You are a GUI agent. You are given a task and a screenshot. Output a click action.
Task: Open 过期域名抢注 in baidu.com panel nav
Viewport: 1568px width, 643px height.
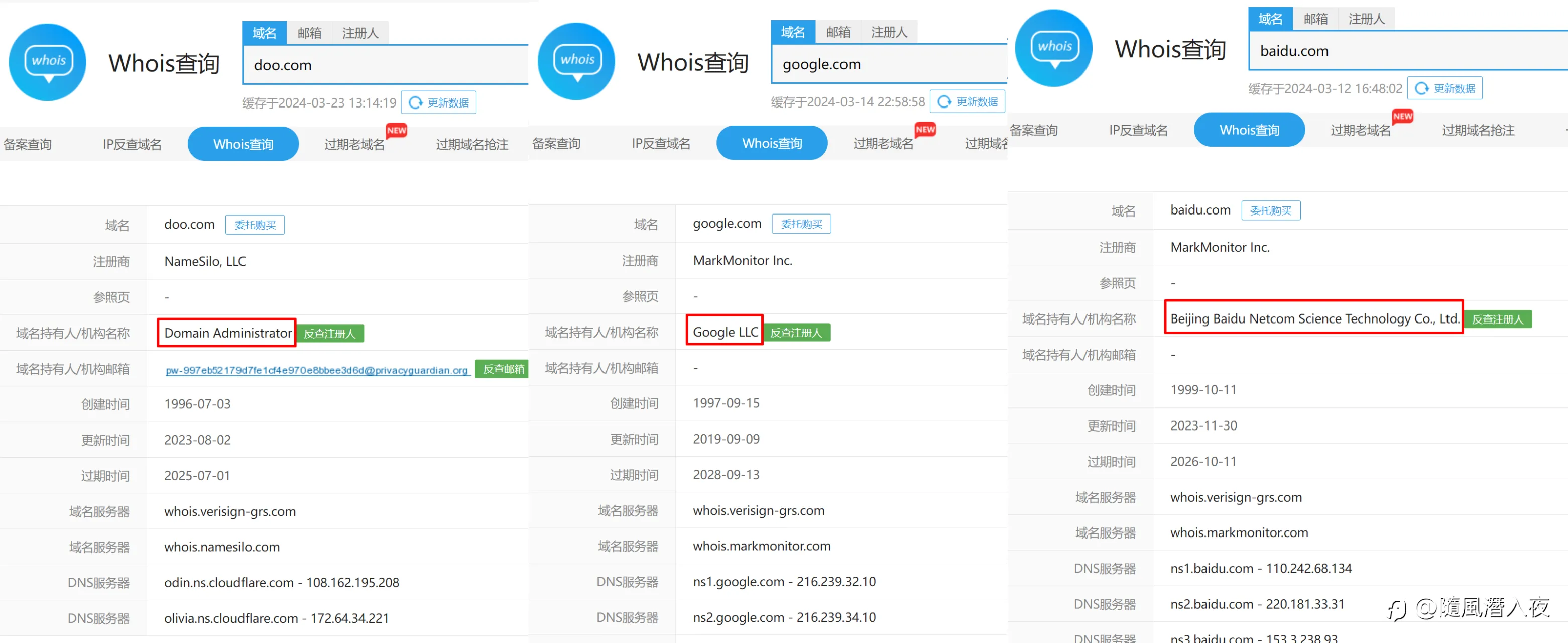pyautogui.click(x=1478, y=130)
